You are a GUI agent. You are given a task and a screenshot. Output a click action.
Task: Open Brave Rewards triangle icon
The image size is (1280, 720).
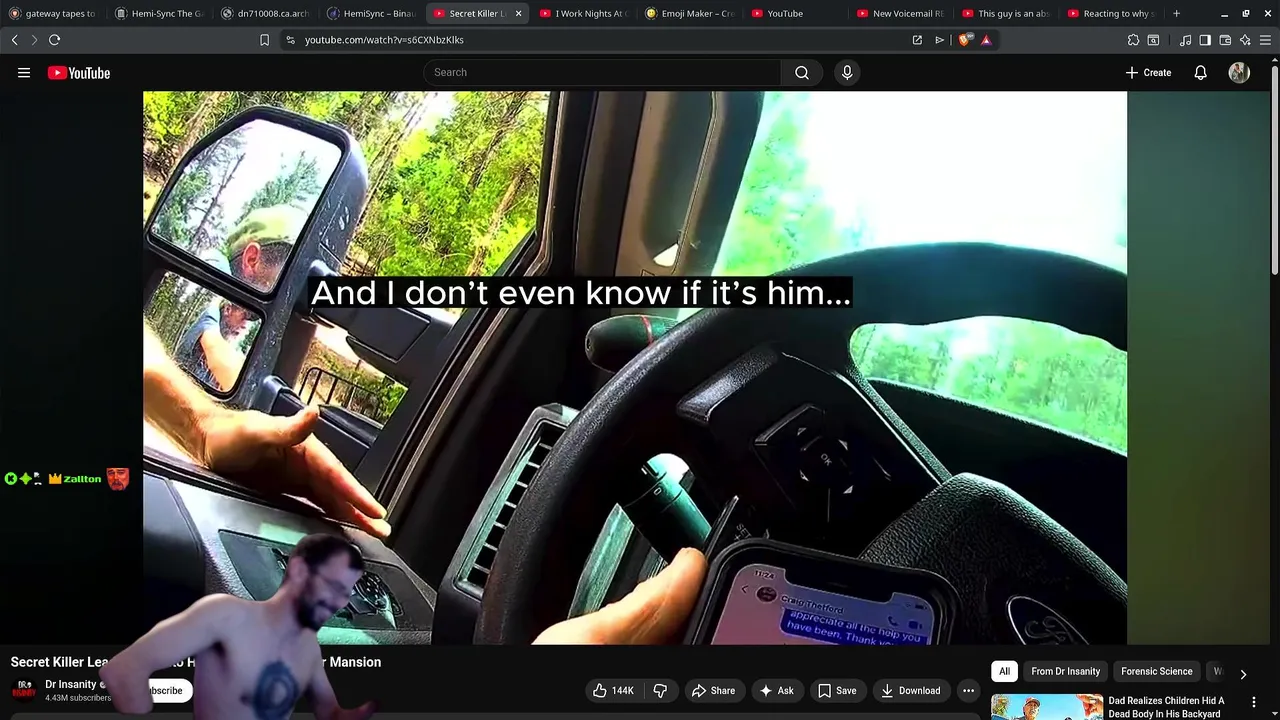986,40
